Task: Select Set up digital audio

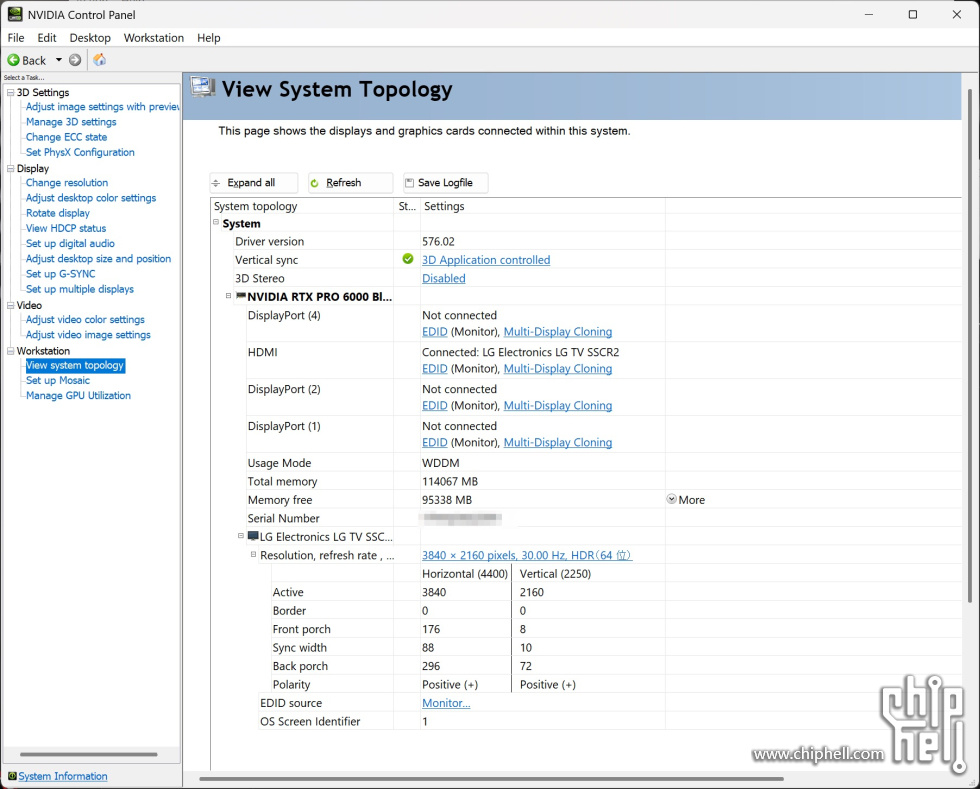Action: pos(70,243)
